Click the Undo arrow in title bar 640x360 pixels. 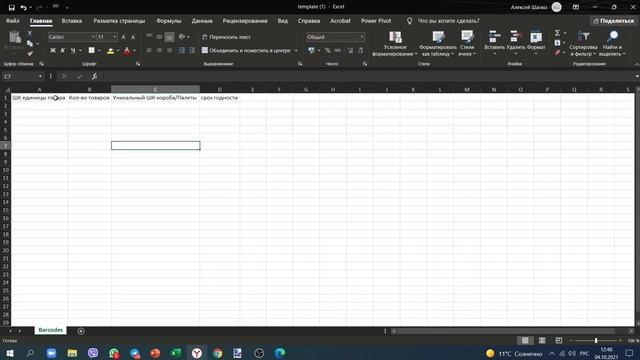click(23, 7)
